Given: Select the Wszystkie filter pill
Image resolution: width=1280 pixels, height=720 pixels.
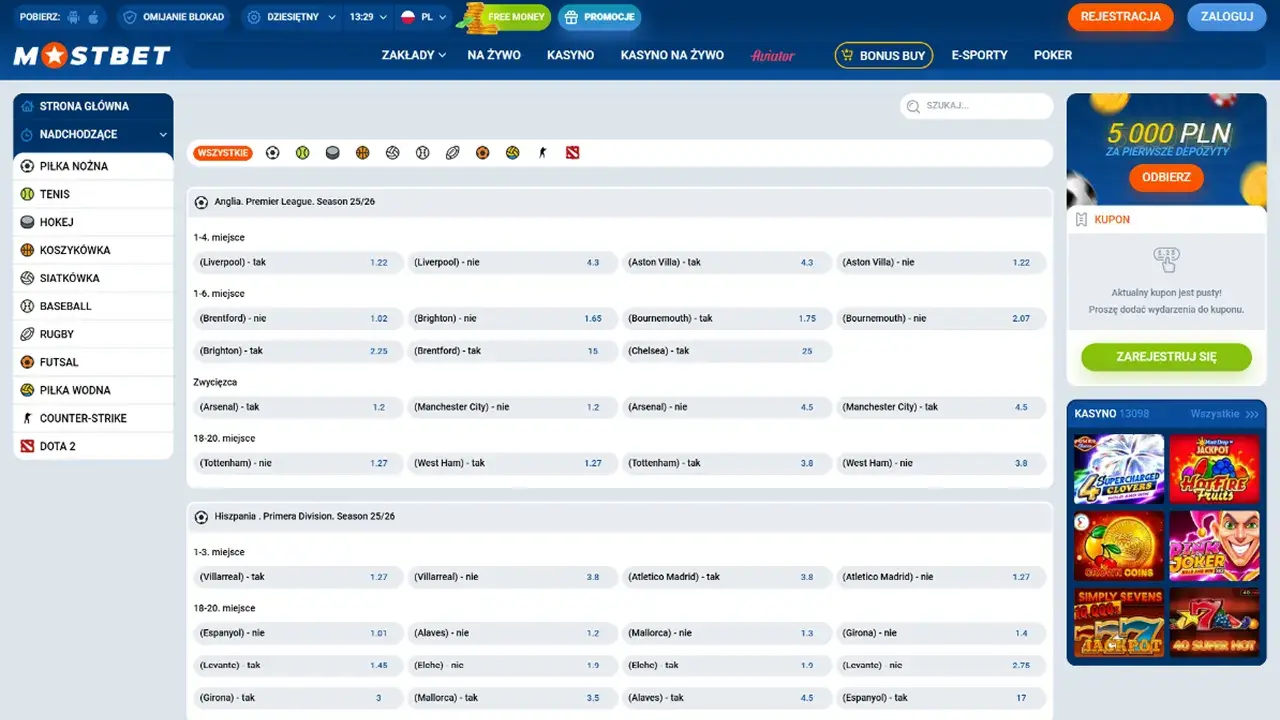Looking at the screenshot, I should [223, 153].
